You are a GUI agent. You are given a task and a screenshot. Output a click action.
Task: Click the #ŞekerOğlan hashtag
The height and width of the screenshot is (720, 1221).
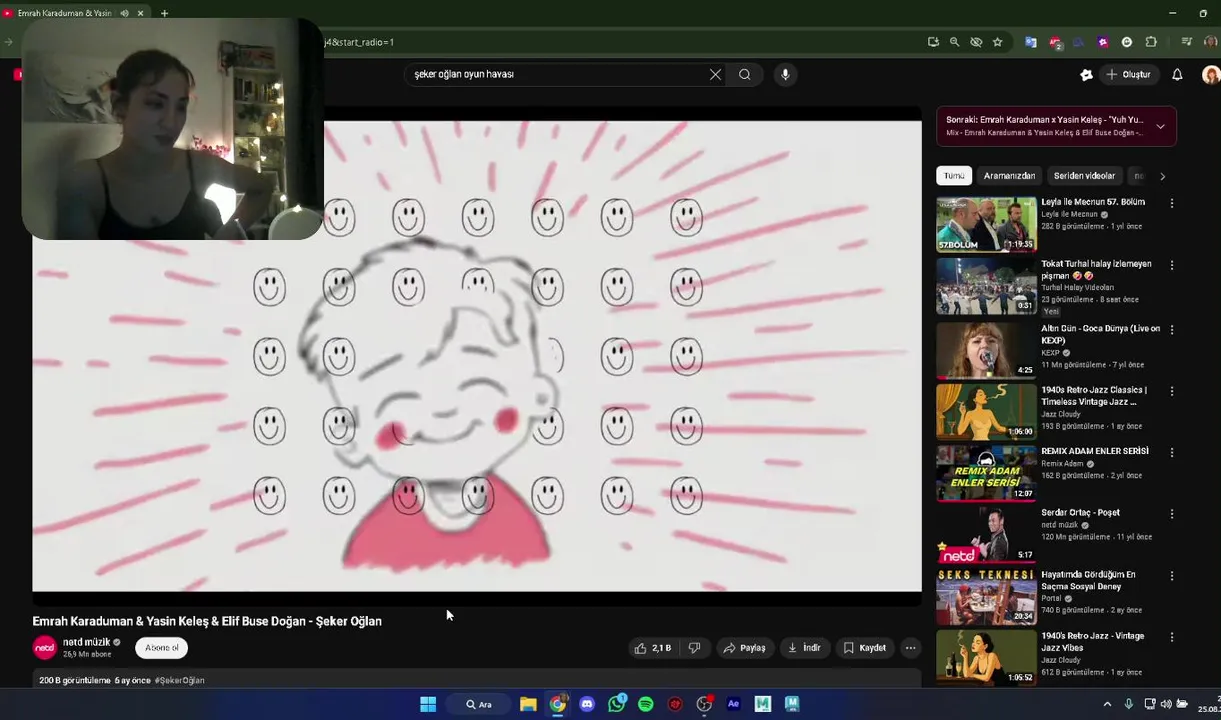(x=180, y=680)
